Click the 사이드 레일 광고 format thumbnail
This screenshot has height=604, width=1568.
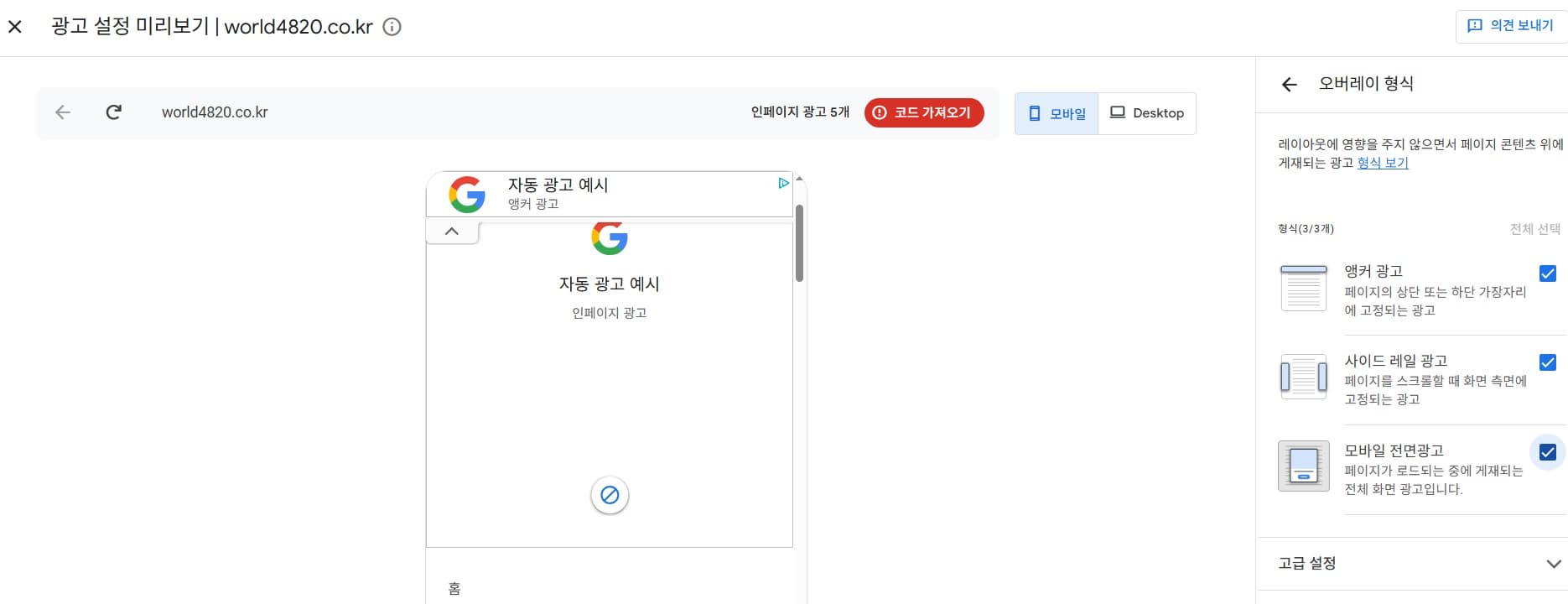pos(1304,377)
